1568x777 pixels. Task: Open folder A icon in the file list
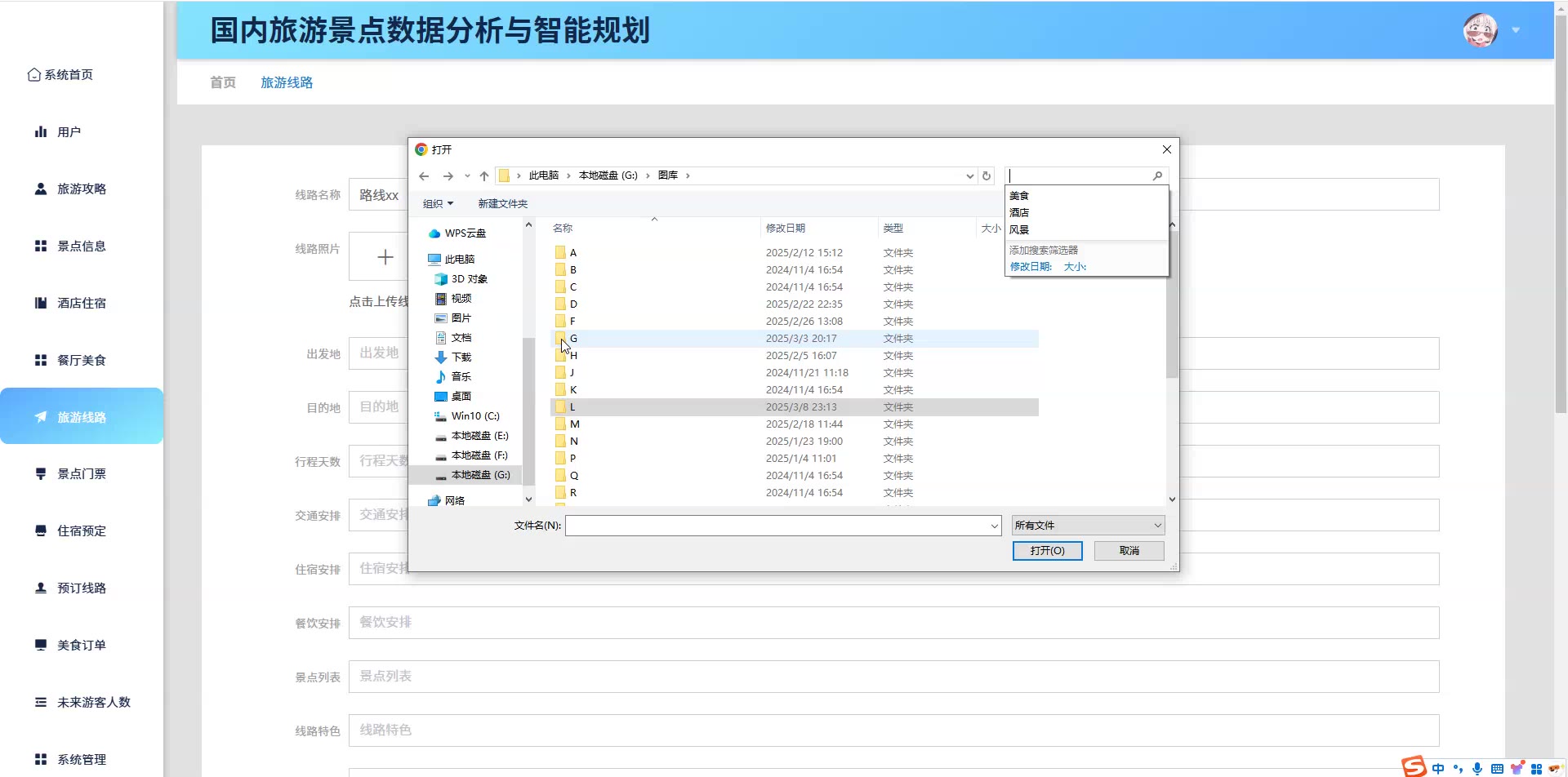tap(560, 253)
